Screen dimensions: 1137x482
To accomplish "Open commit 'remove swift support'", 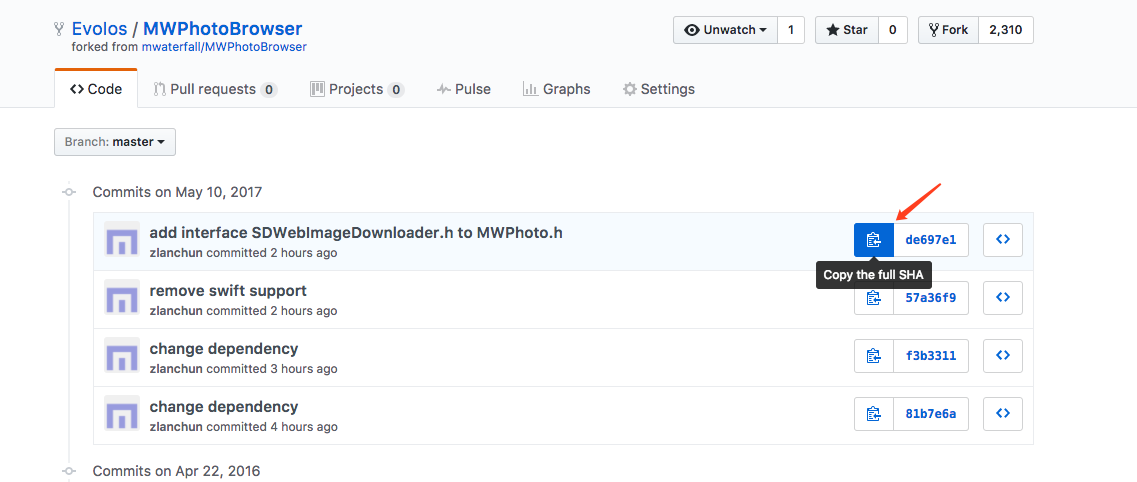I will [x=228, y=291].
